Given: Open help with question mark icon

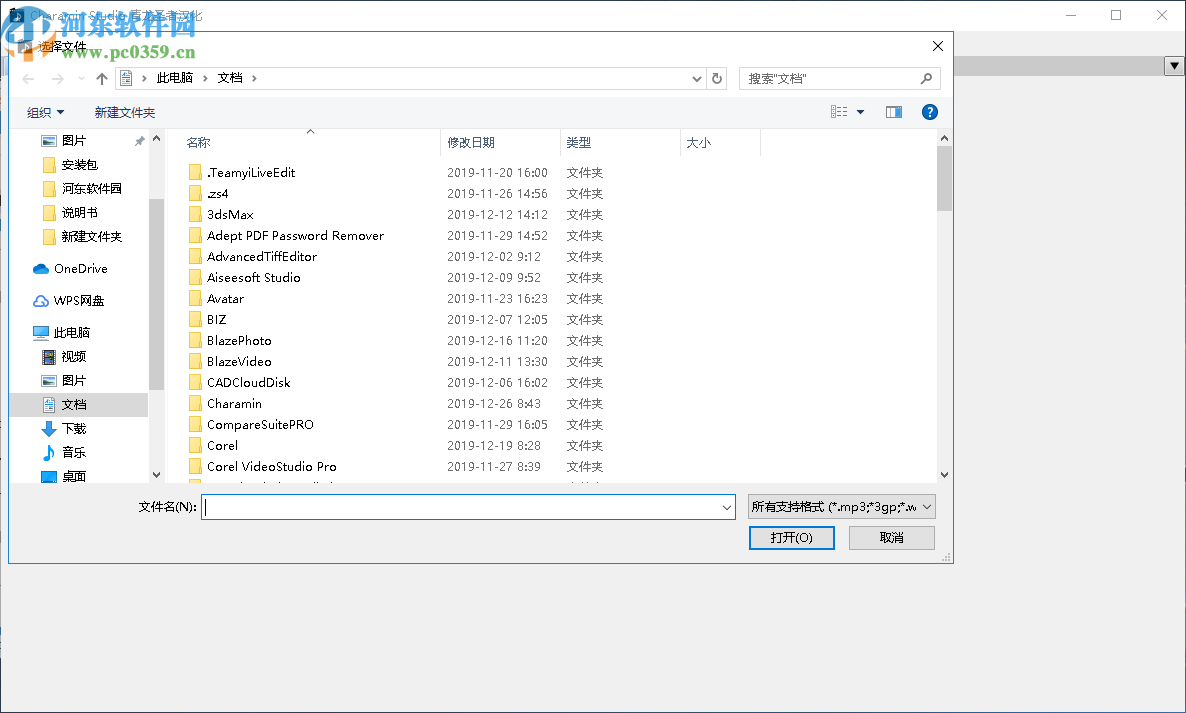Looking at the screenshot, I should click(930, 112).
